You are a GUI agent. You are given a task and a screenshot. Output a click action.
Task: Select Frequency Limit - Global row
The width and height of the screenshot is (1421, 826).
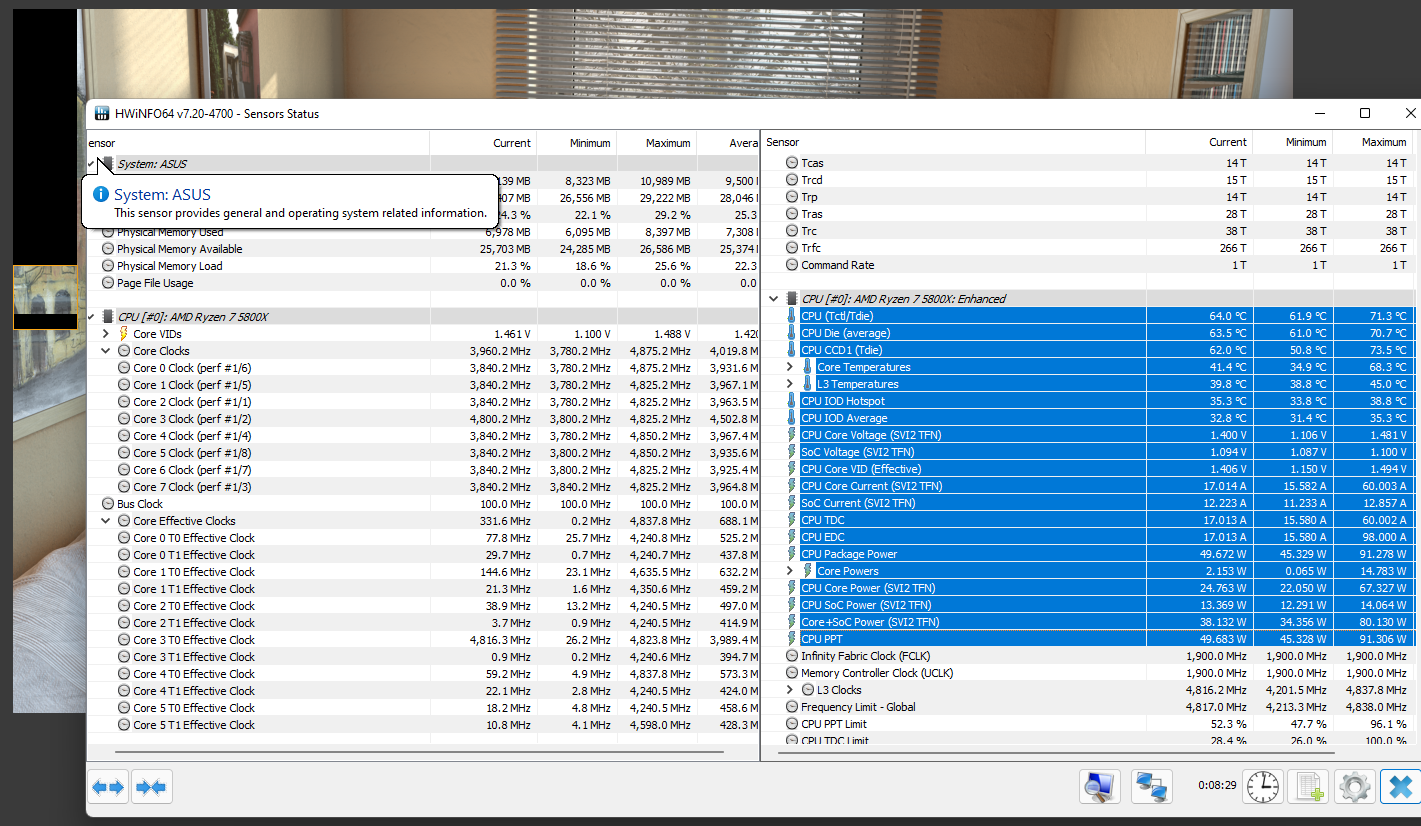tap(1090, 707)
